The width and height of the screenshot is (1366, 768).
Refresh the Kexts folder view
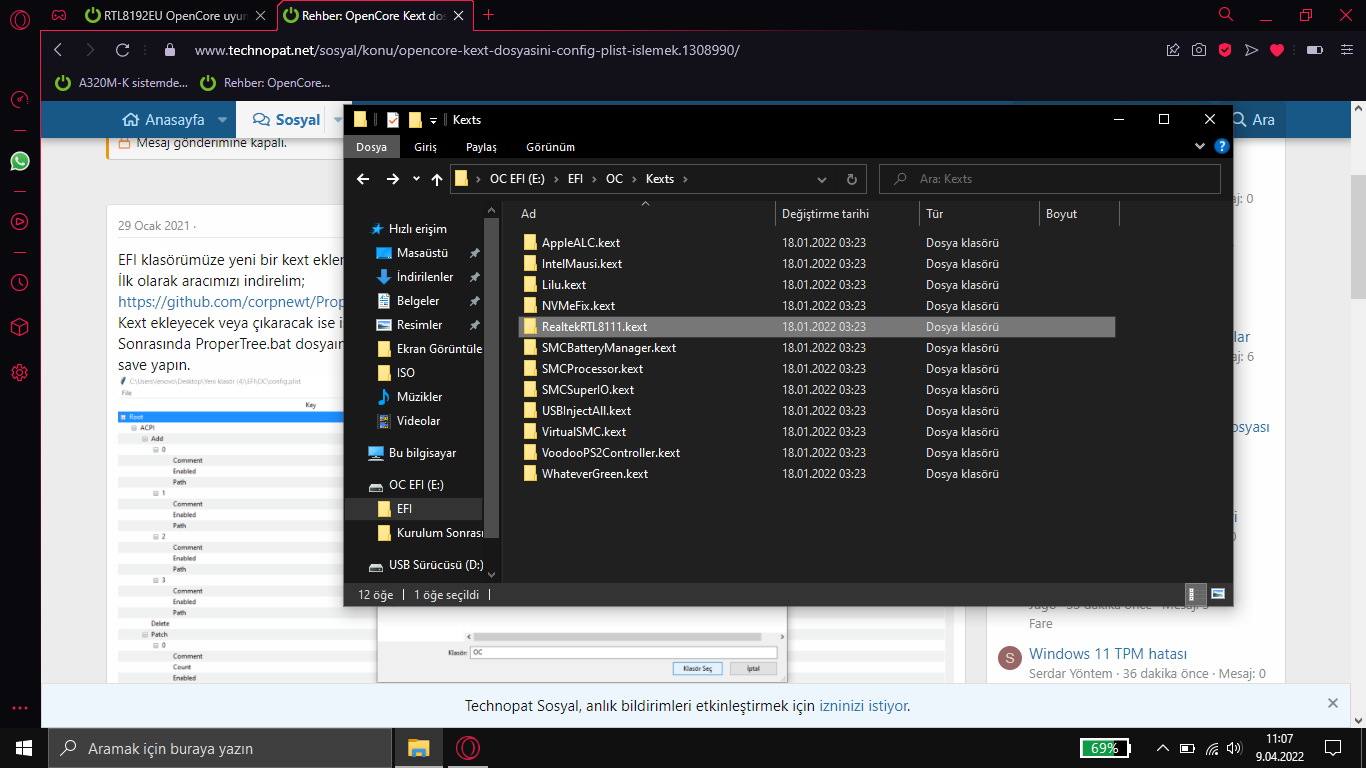pos(851,179)
